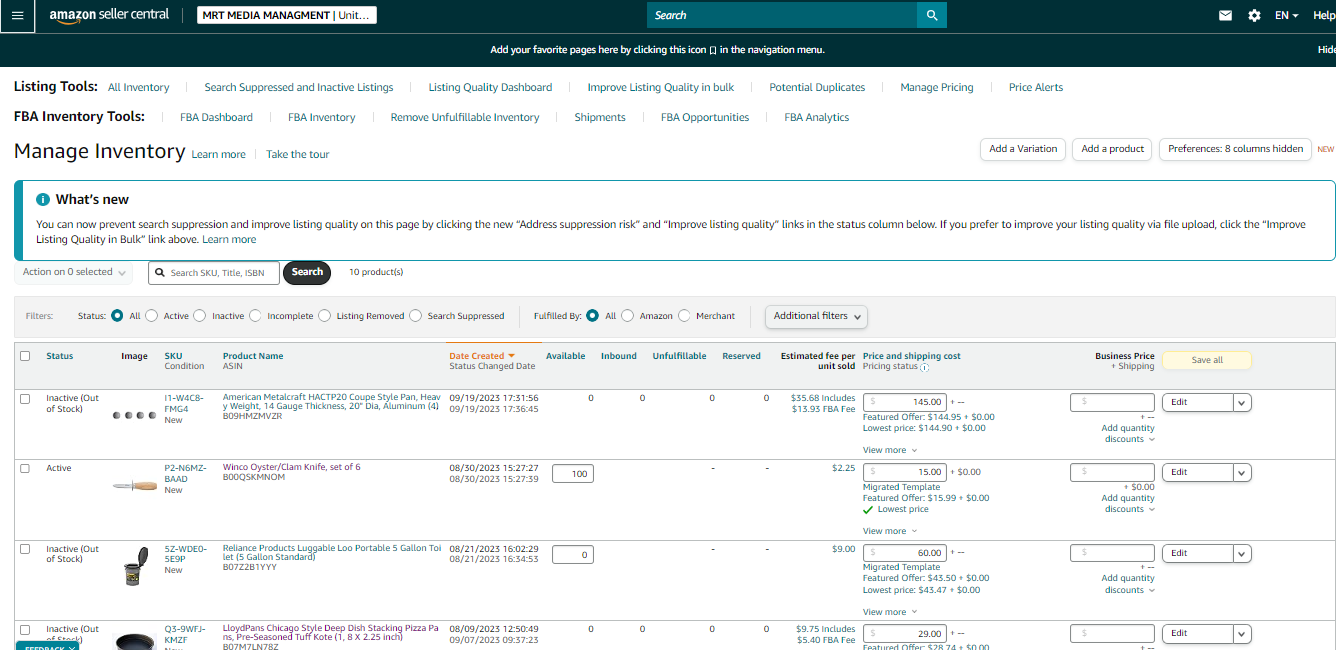This screenshot has height=650, width=1336.
Task: Click the What's new info icon
Action: [x=43, y=199]
